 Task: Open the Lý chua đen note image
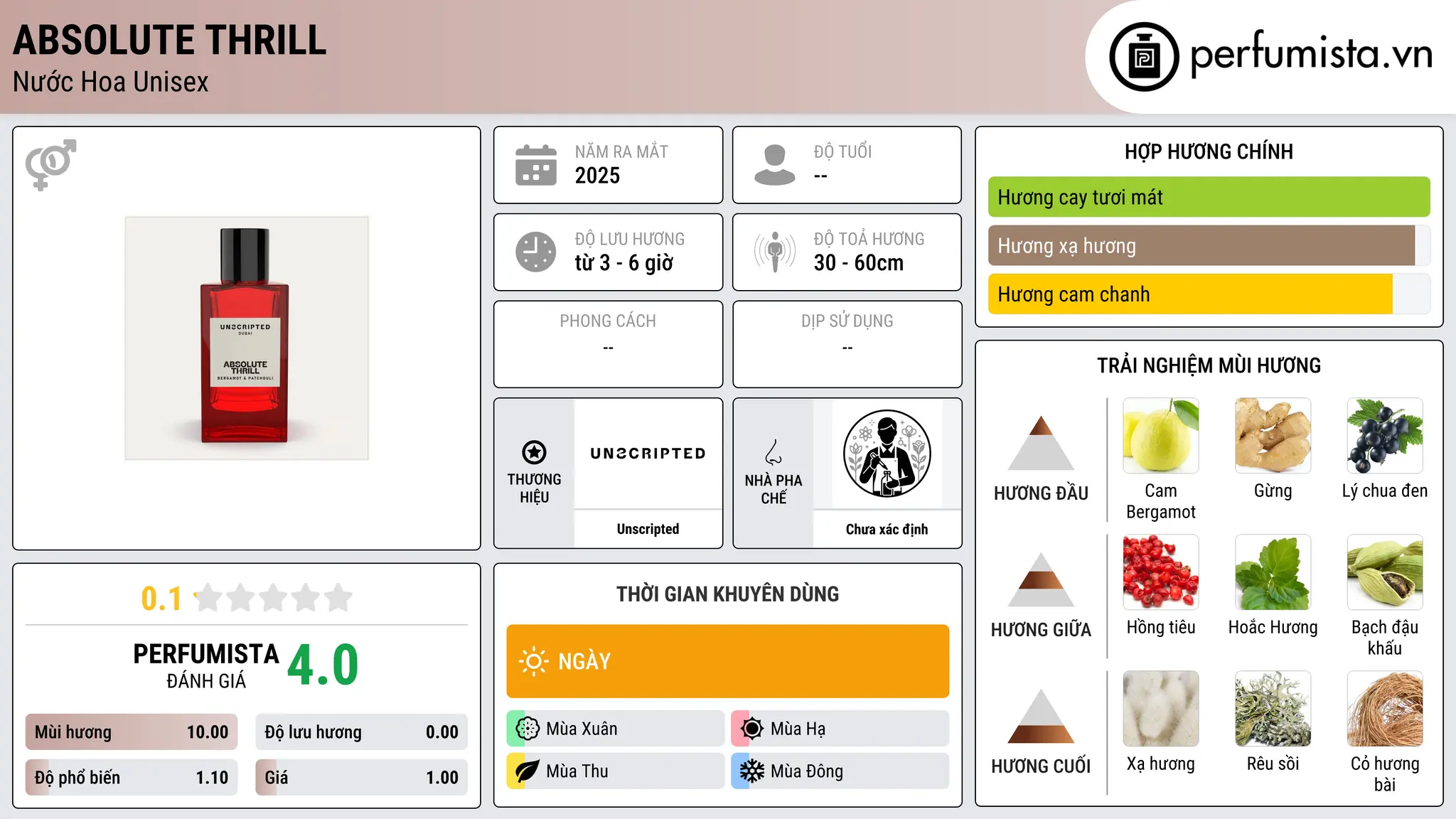point(1385,436)
